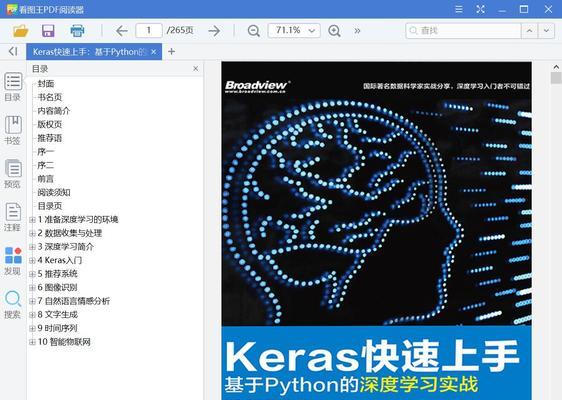
Task: Select the 6 图像识别 chapter title
Action: (x=58, y=287)
